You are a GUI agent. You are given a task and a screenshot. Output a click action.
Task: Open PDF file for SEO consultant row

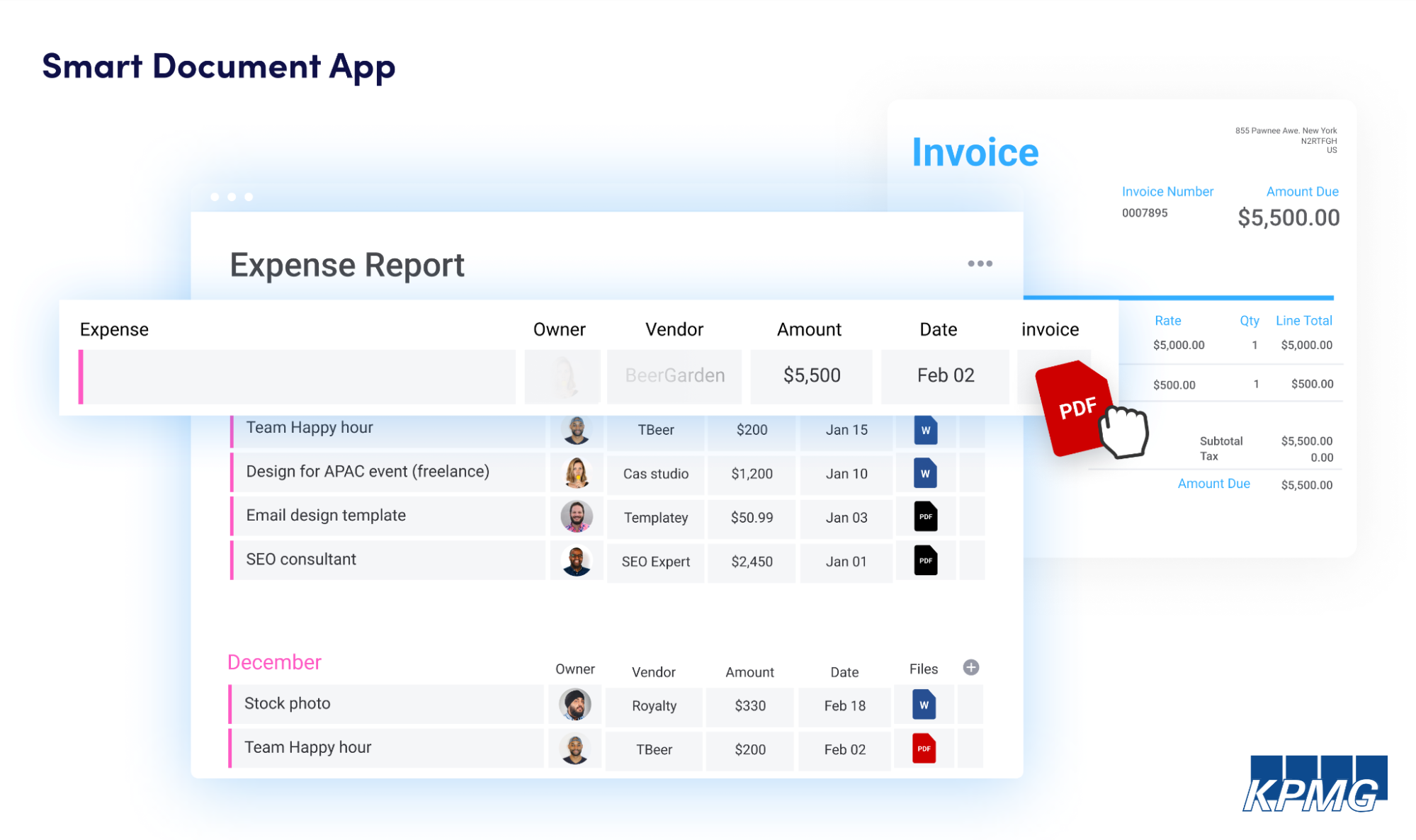click(925, 561)
